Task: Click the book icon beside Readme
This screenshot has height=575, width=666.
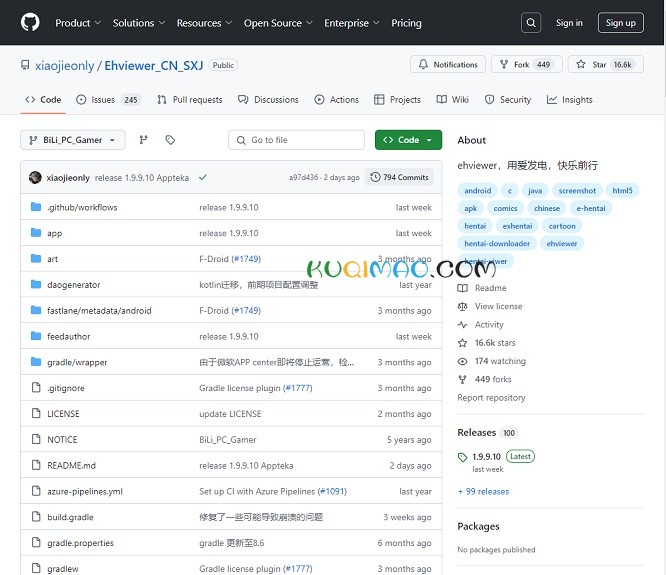Action: [x=463, y=288]
